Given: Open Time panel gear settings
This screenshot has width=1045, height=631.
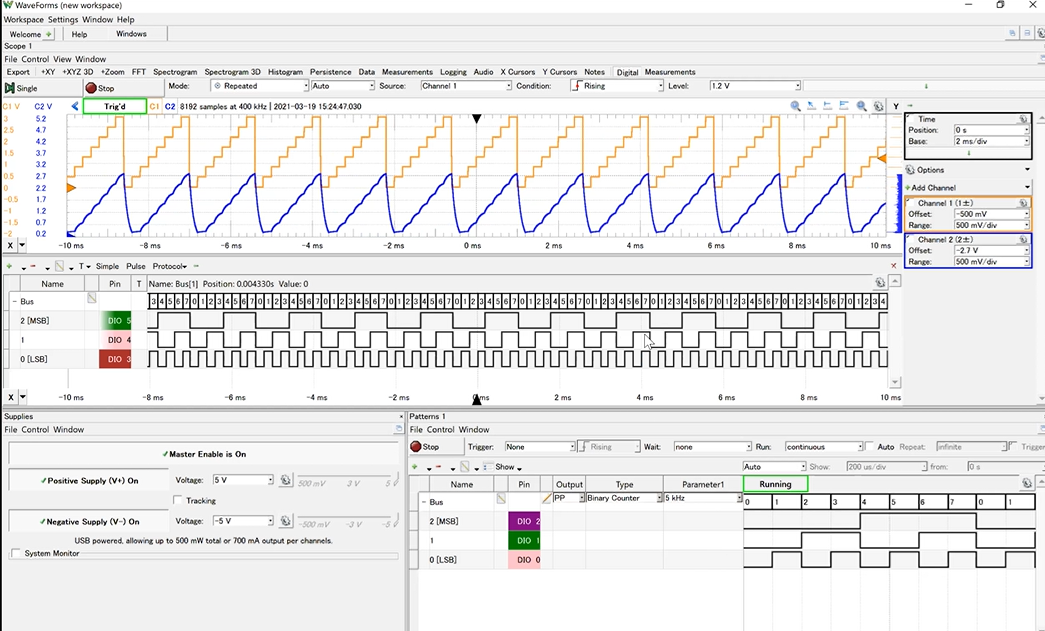Looking at the screenshot, I should [1023, 119].
